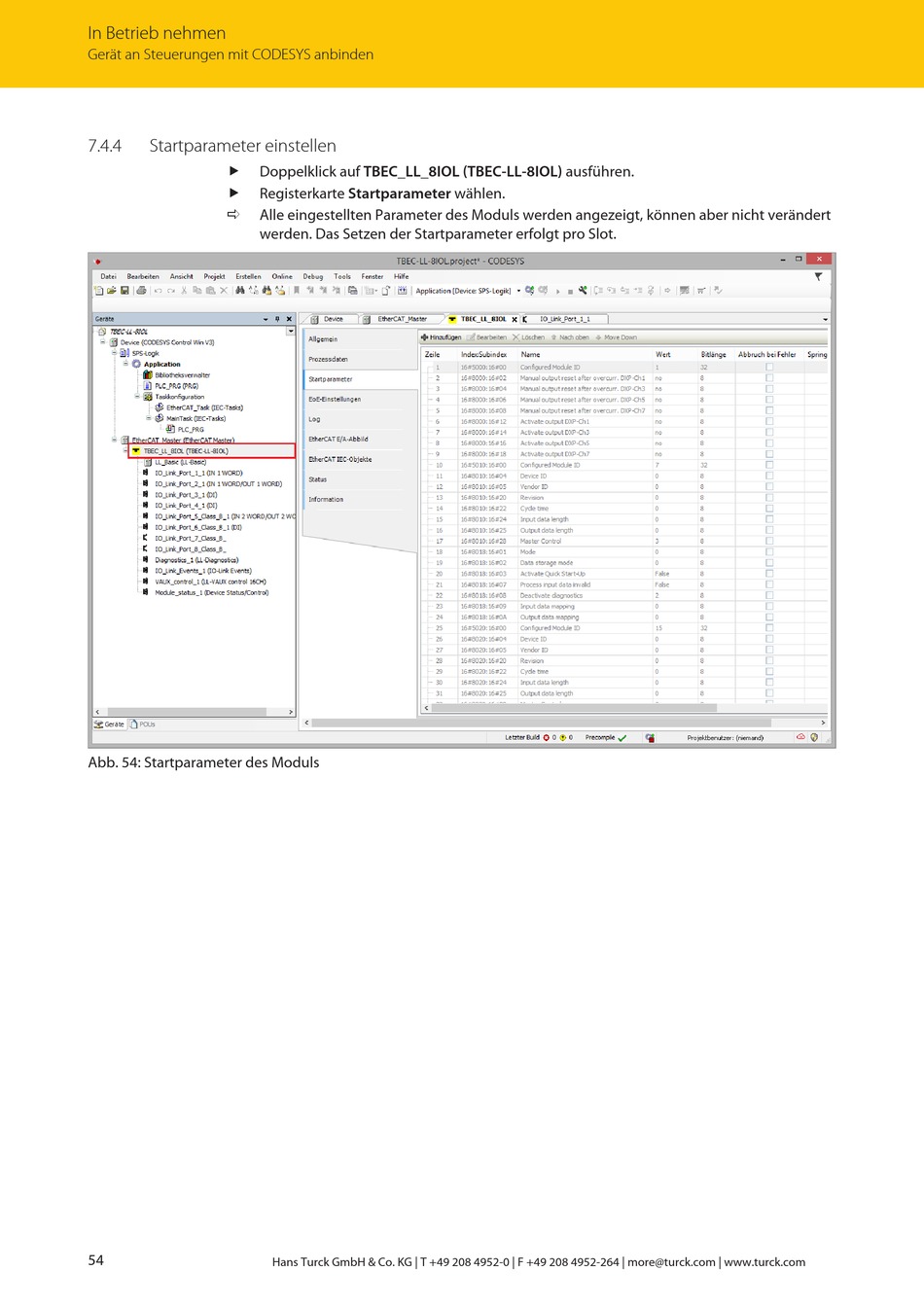
Task: Toggle Abbruch bei Fehler for Activate Quick Start-Up
Action: [x=769, y=574]
